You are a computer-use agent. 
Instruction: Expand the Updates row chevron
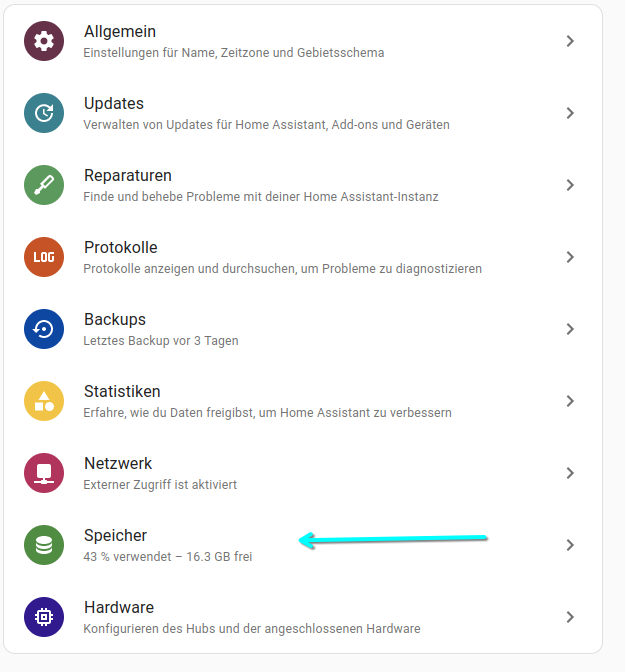(x=570, y=113)
